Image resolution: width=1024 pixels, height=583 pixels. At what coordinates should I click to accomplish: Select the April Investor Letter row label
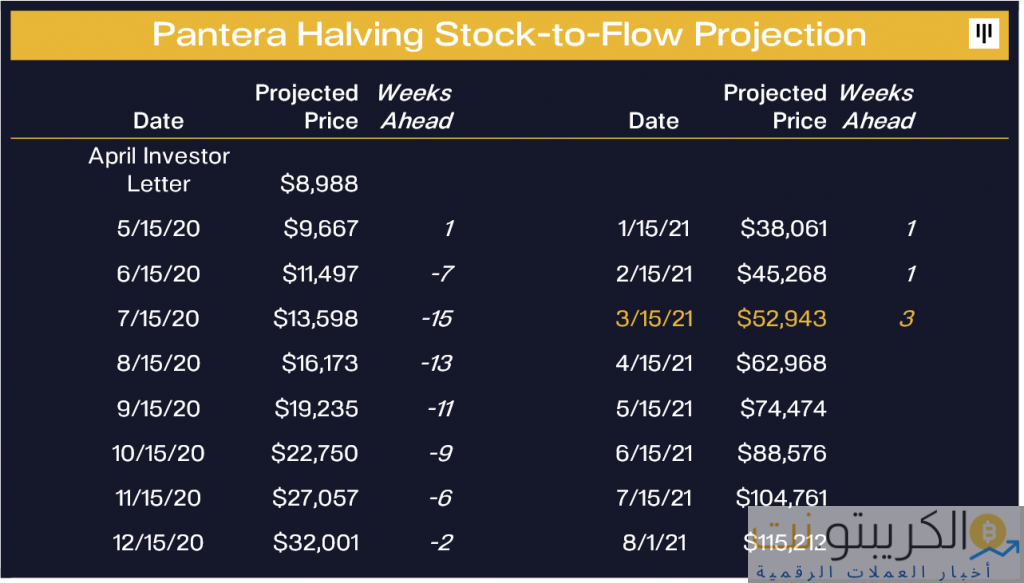click(159, 170)
